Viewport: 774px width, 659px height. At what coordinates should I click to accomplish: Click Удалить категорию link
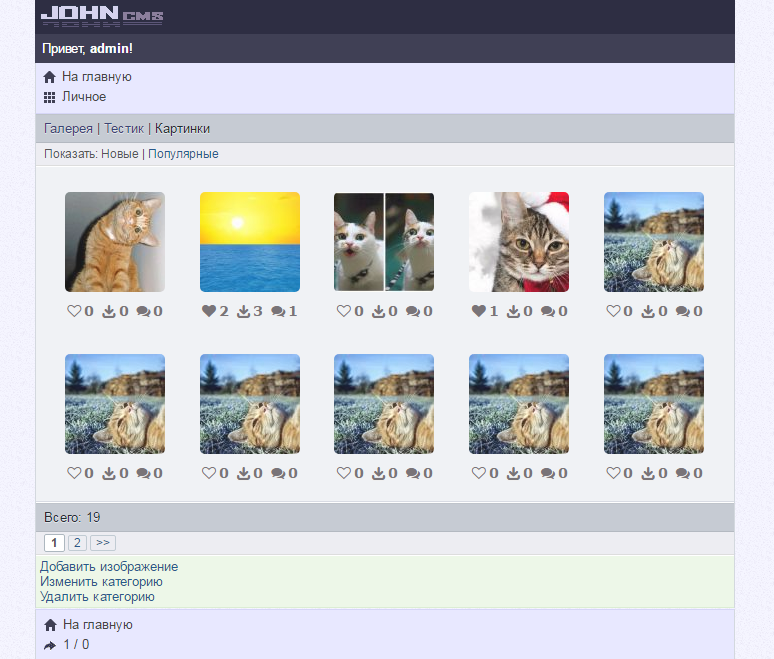(97, 597)
